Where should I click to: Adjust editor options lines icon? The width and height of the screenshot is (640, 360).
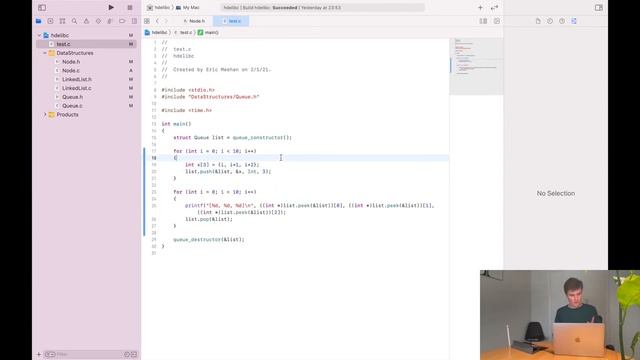(483, 21)
